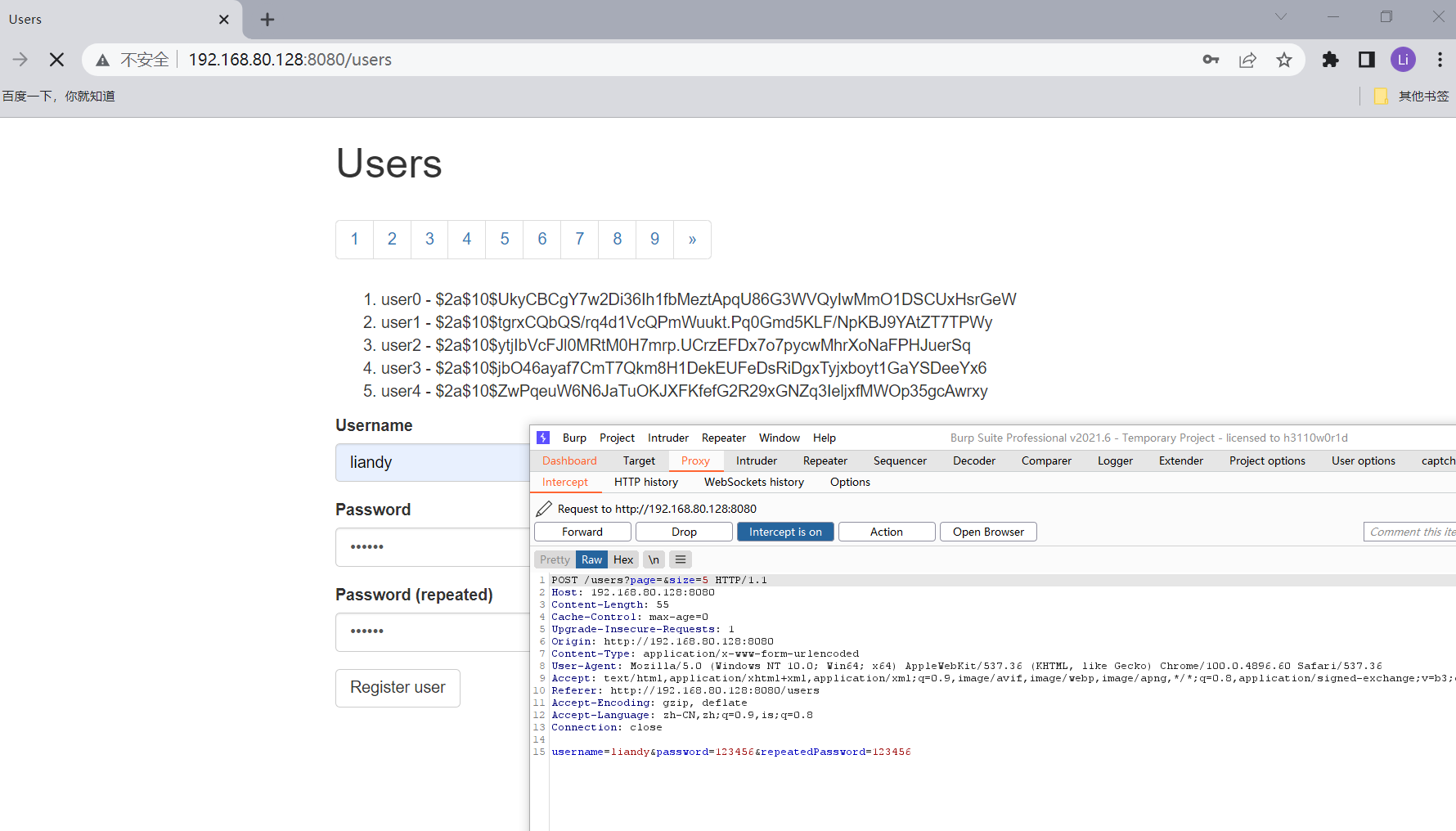
Task: Forward the intercepted request
Action: pos(582,532)
